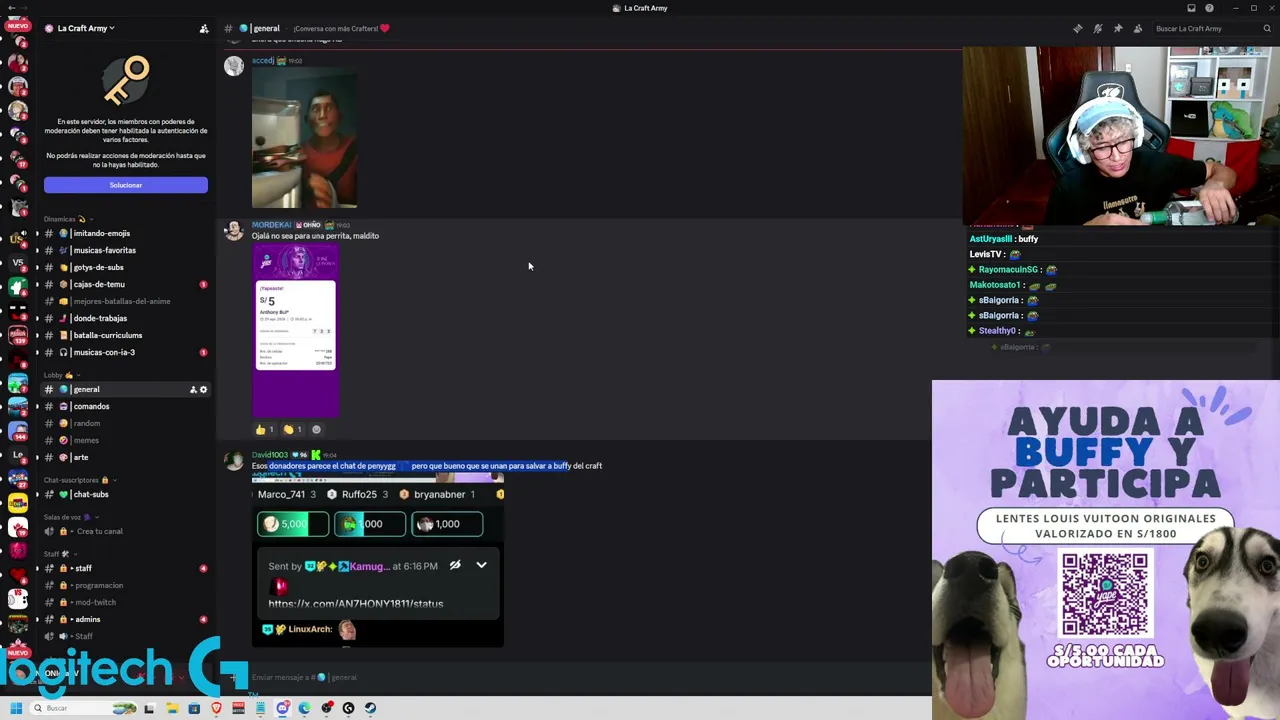Open the memes channel
The image size is (1280, 720).
(x=126, y=440)
